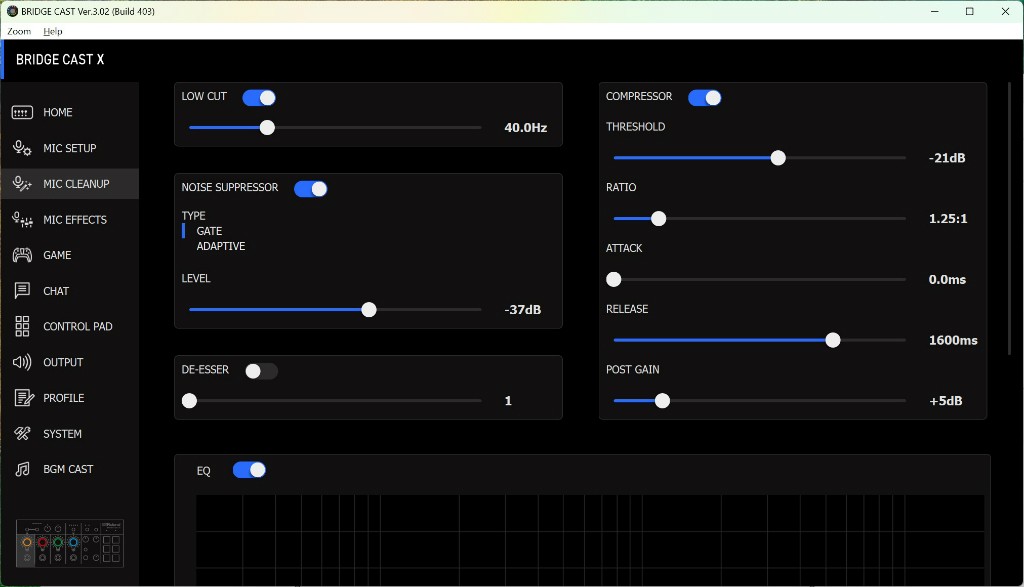Click the Game controller icon
Screen dimensions: 1024x587
coord(22,255)
